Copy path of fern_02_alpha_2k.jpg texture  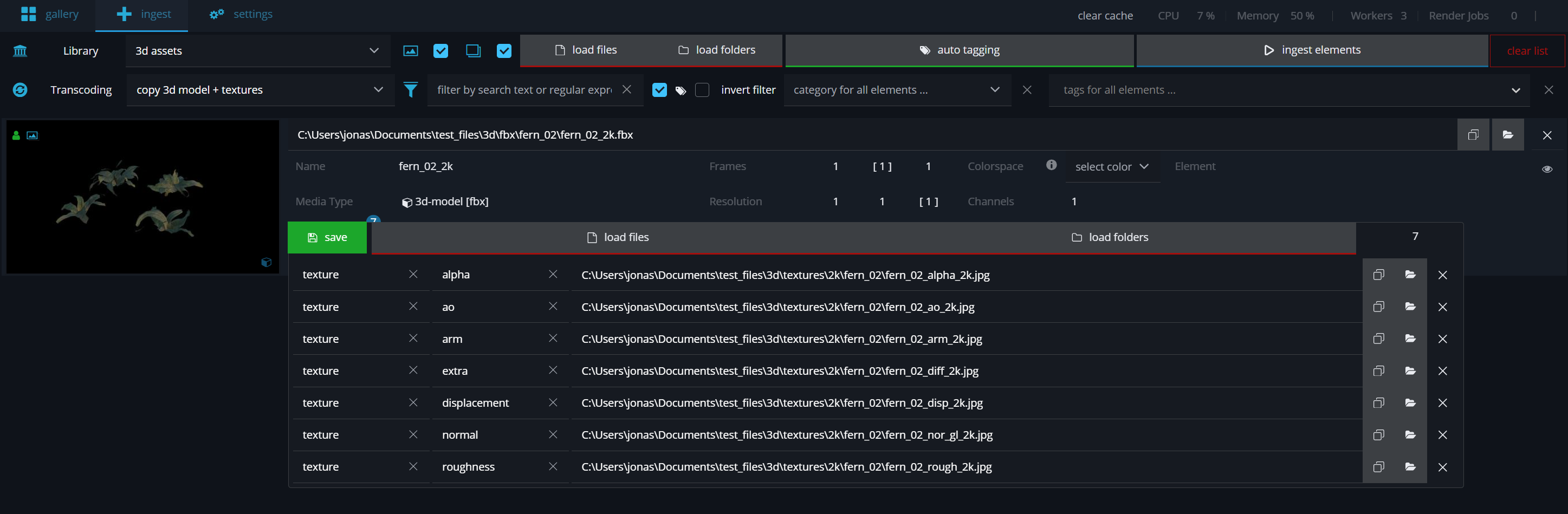(x=1378, y=275)
